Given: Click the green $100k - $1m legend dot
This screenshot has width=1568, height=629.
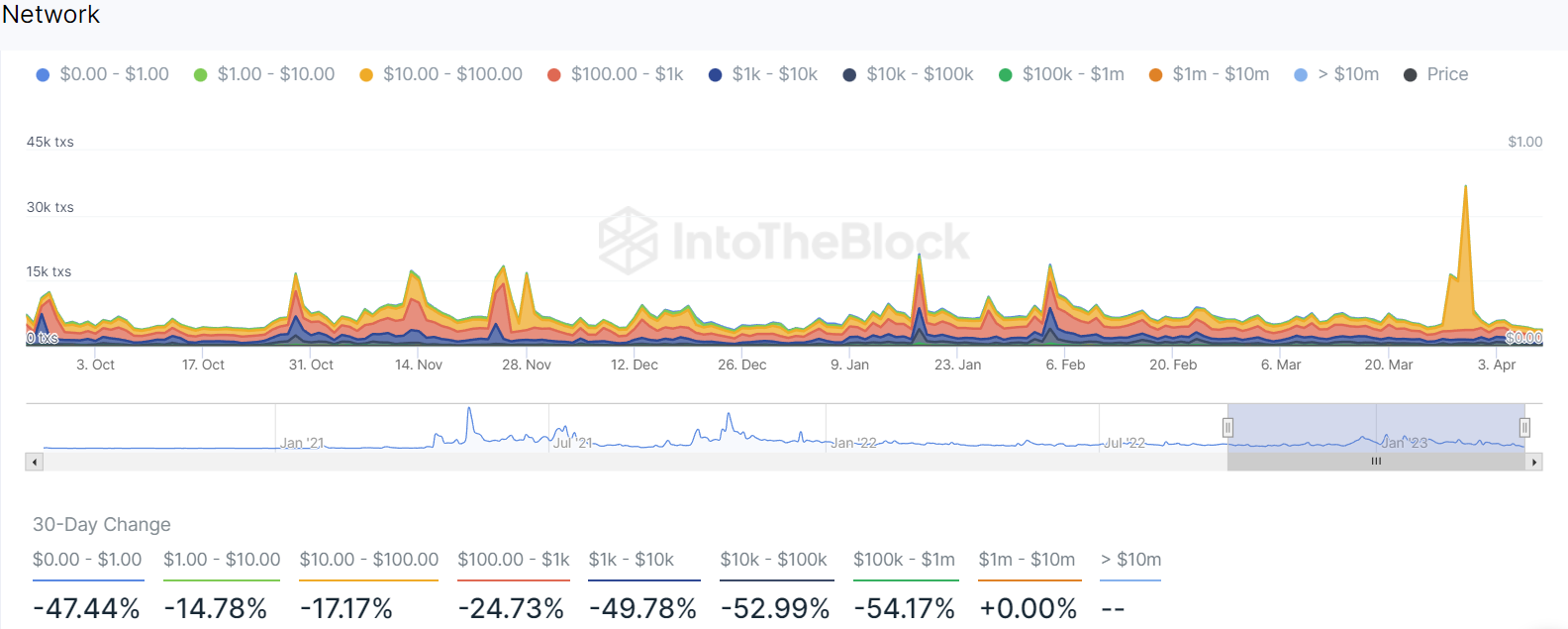Looking at the screenshot, I should pyautogui.click(x=1006, y=75).
